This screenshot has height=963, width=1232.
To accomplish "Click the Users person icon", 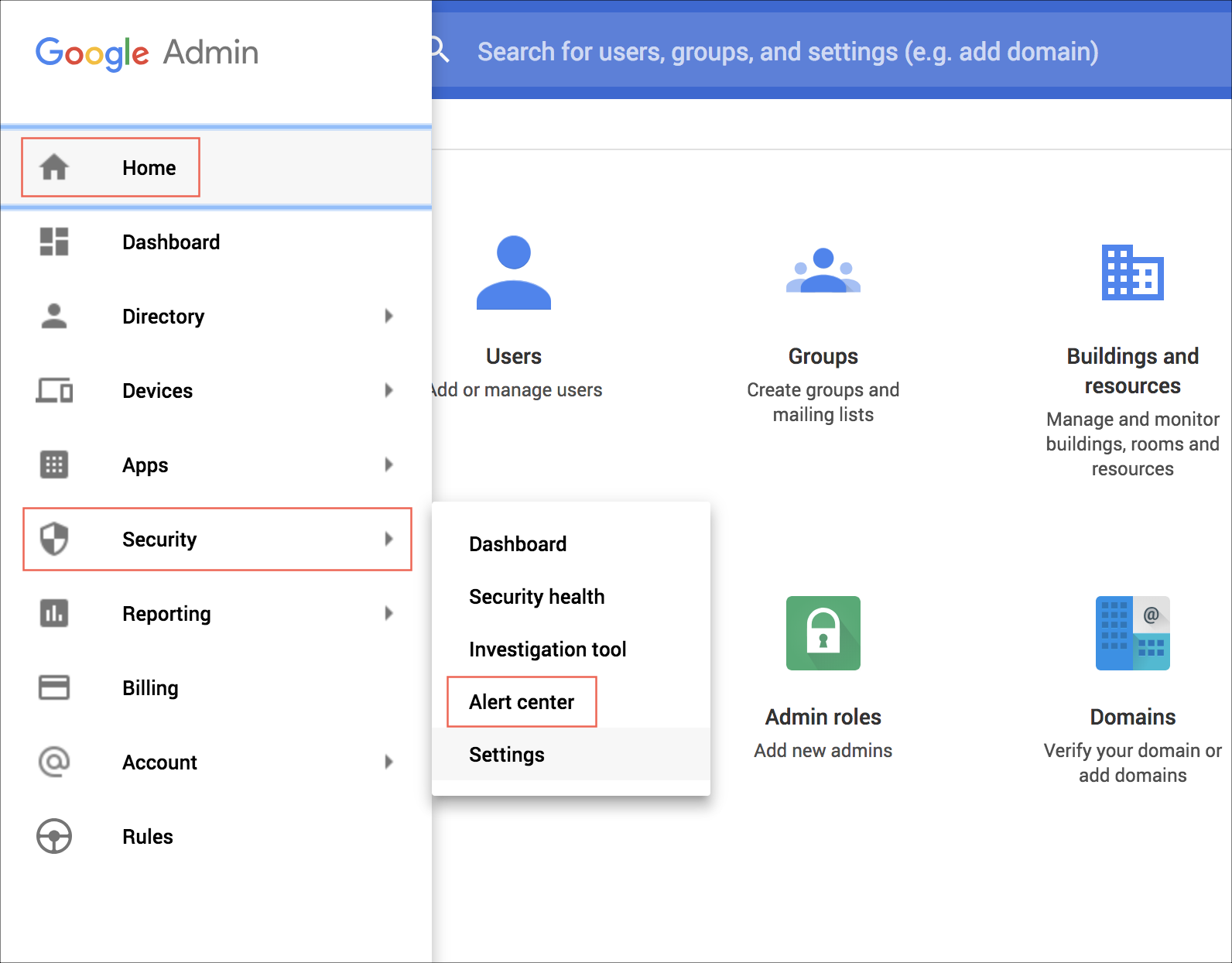I will 513,272.
